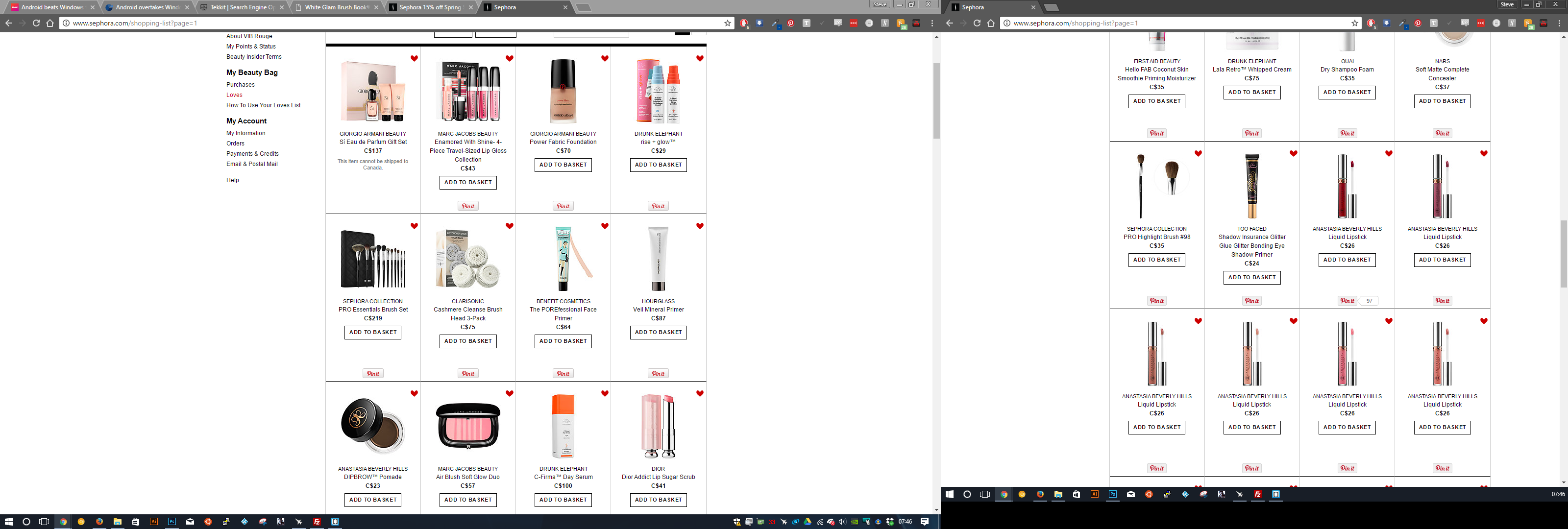1568x529 pixels.
Task: Reload page in right Chrome window
Action: 977,23
